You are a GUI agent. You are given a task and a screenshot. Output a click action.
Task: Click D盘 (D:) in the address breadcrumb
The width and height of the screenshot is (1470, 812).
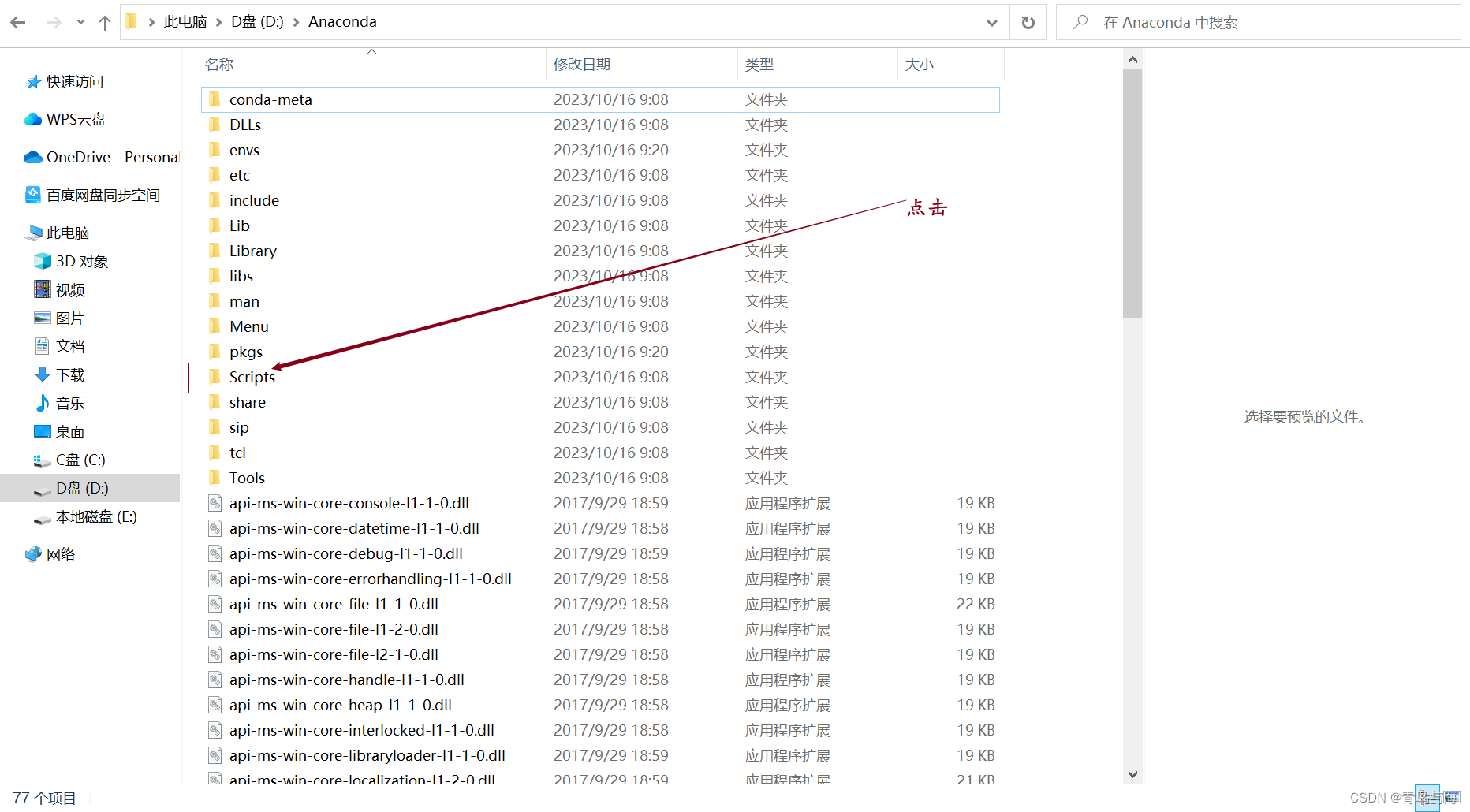click(257, 22)
